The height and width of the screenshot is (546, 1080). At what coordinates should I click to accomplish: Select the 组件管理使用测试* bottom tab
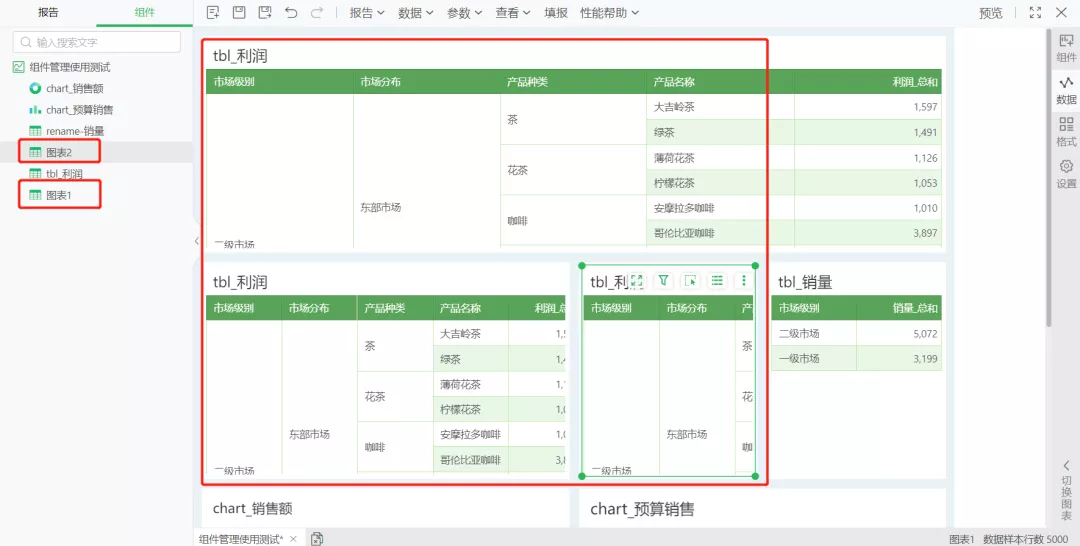click(241, 538)
